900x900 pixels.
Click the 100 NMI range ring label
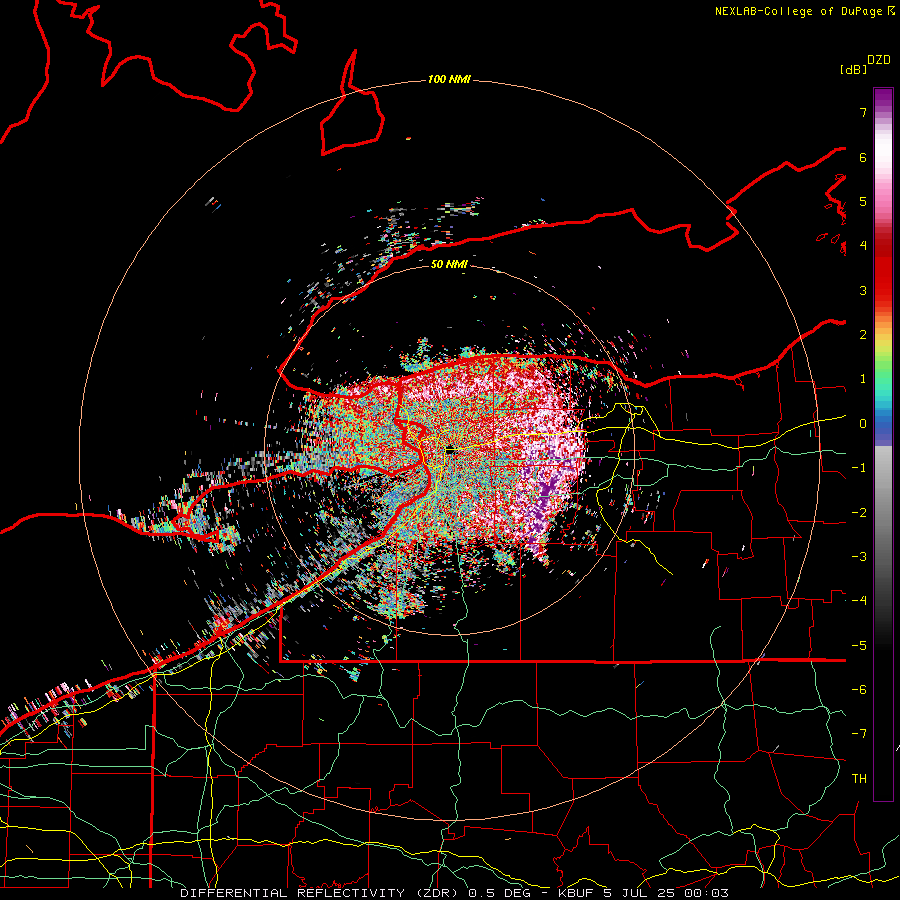click(x=449, y=79)
